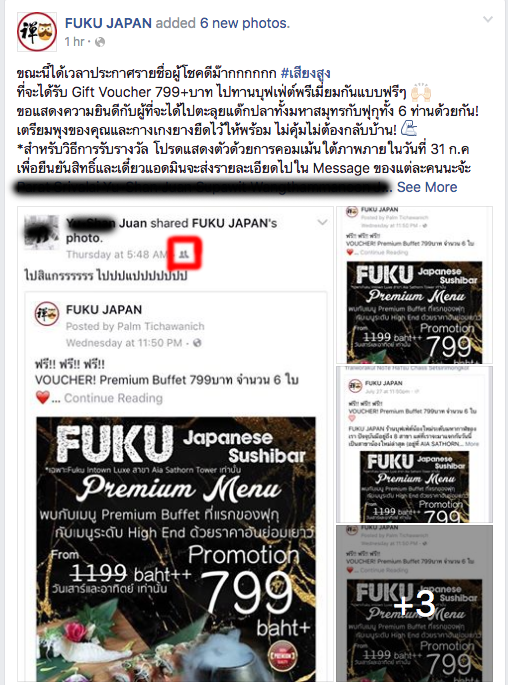The image size is (508, 685).
Task: Expand the shared post's options chevron
Action: 322,222
